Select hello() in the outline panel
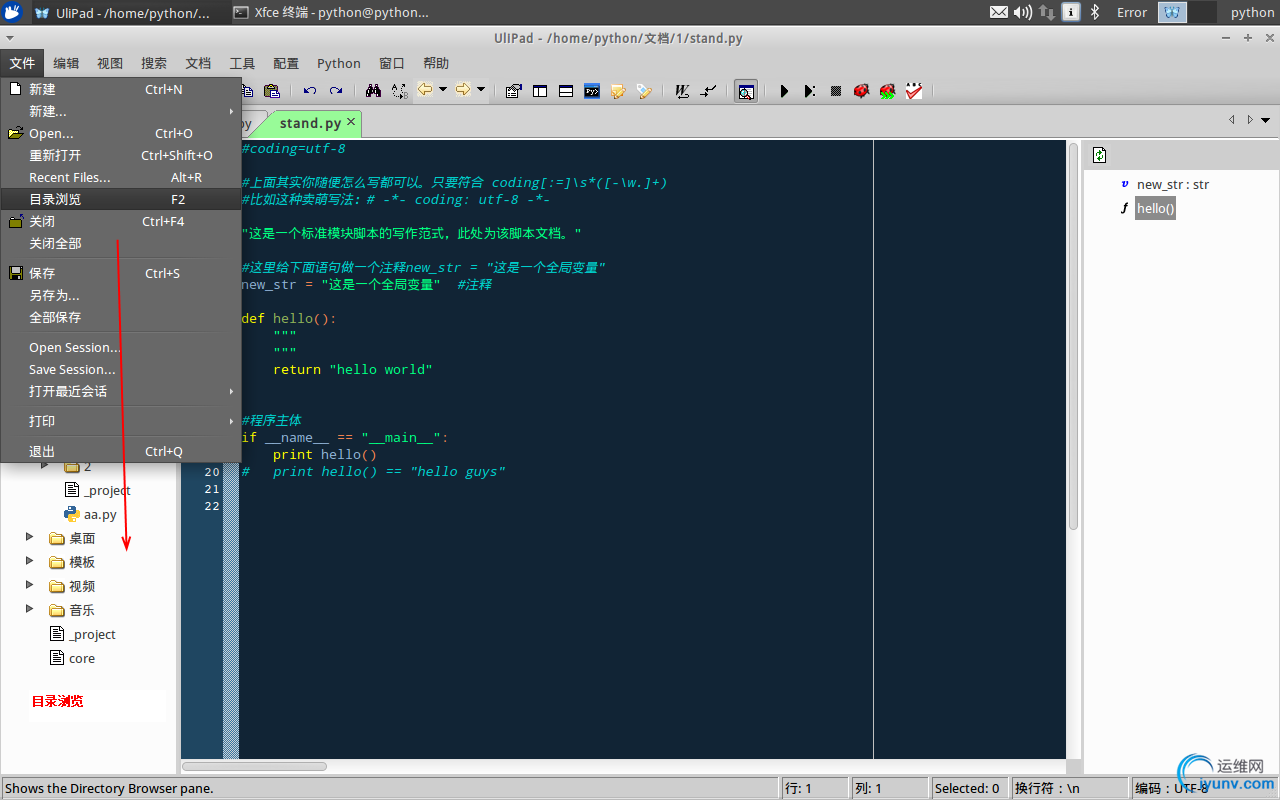The image size is (1280, 800). click(x=1155, y=208)
